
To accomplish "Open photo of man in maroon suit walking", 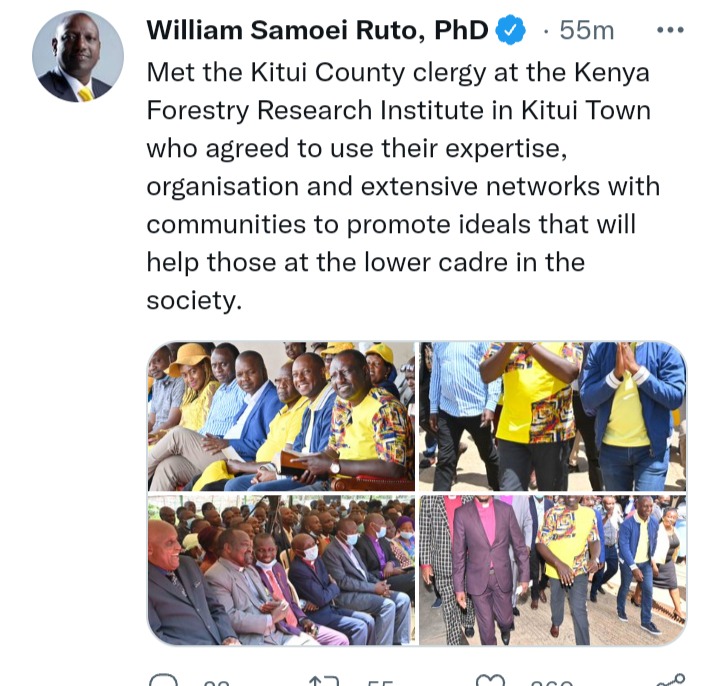I will coord(553,570).
